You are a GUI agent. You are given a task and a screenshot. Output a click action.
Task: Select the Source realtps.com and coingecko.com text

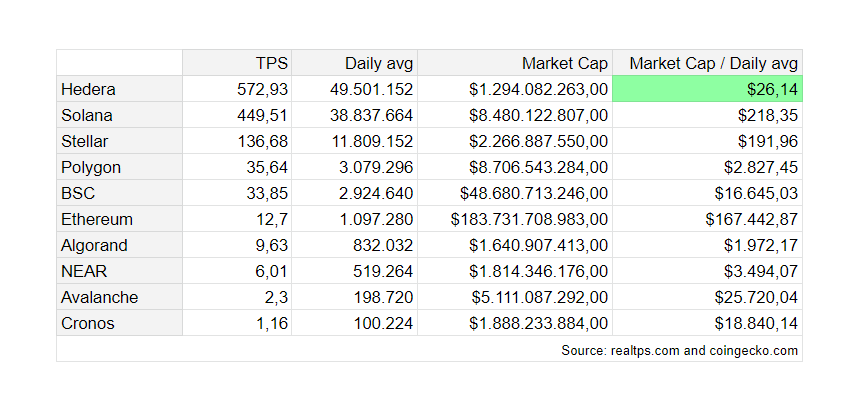point(679,350)
